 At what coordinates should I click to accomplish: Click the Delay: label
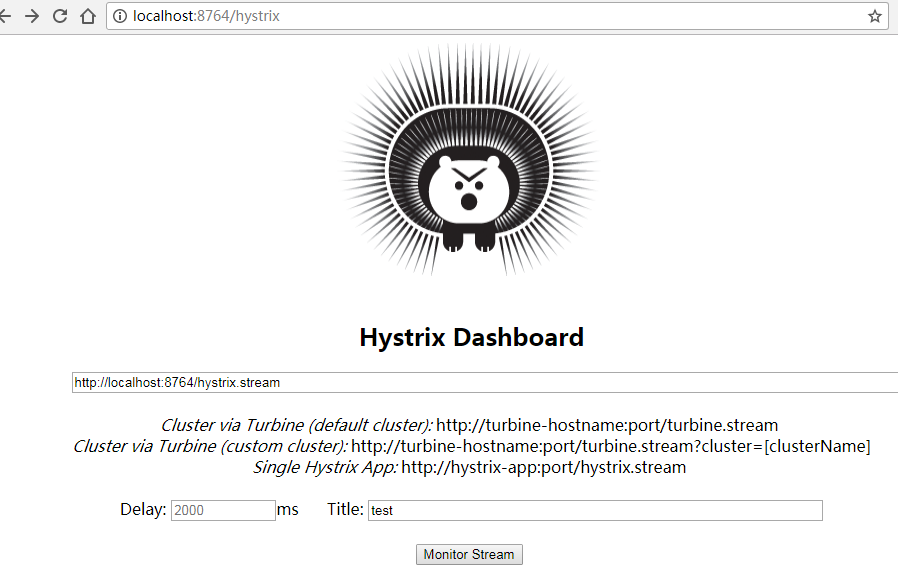[143, 509]
